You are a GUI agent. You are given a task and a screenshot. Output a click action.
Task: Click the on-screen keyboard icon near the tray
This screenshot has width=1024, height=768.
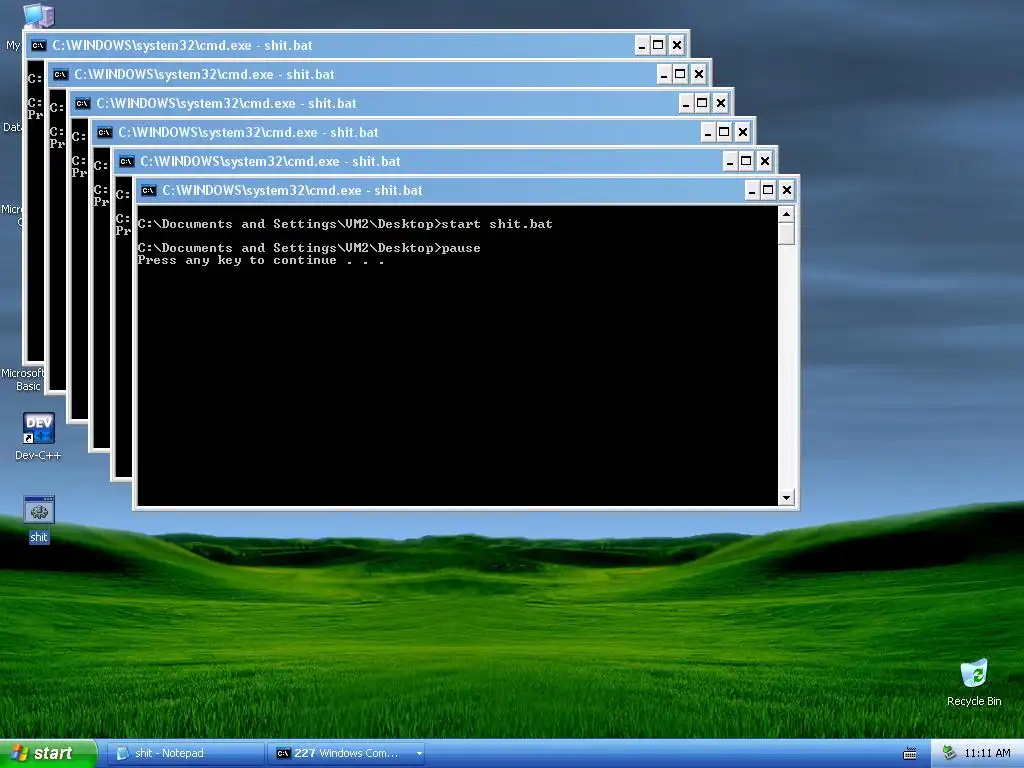click(x=910, y=754)
